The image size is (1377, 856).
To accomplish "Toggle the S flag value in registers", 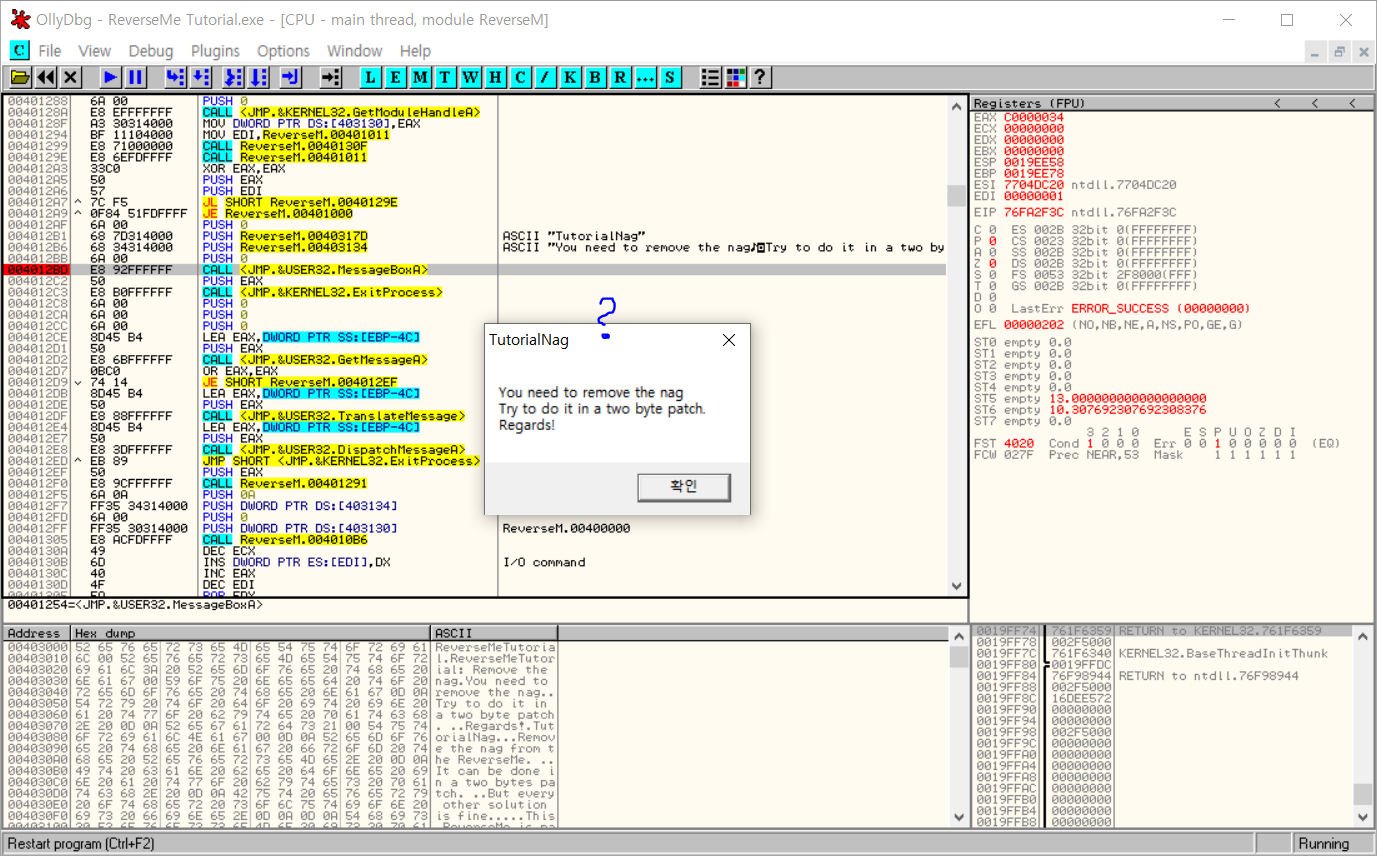I will coord(991,275).
